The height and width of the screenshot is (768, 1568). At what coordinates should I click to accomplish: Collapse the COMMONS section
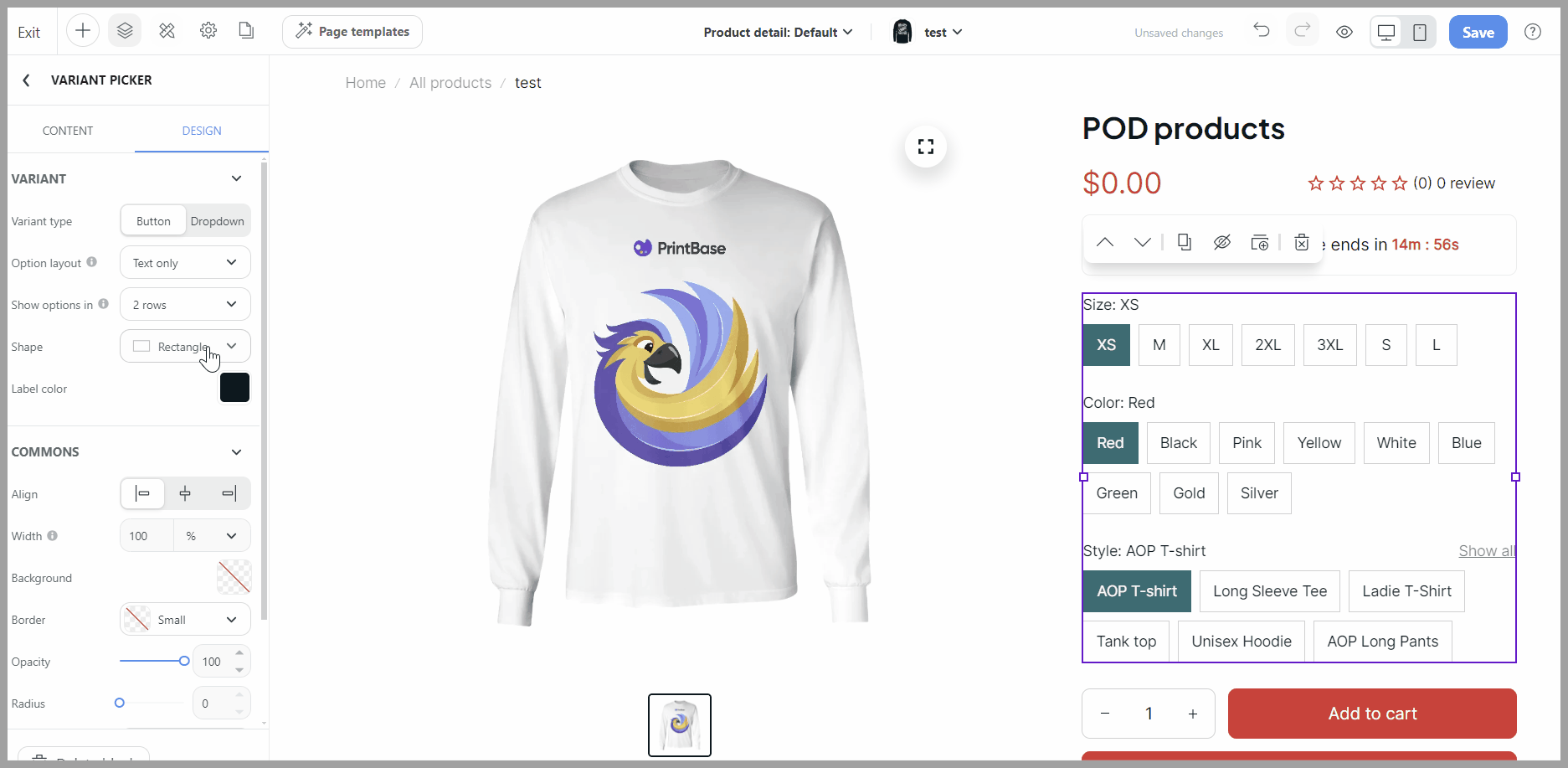pos(236,452)
